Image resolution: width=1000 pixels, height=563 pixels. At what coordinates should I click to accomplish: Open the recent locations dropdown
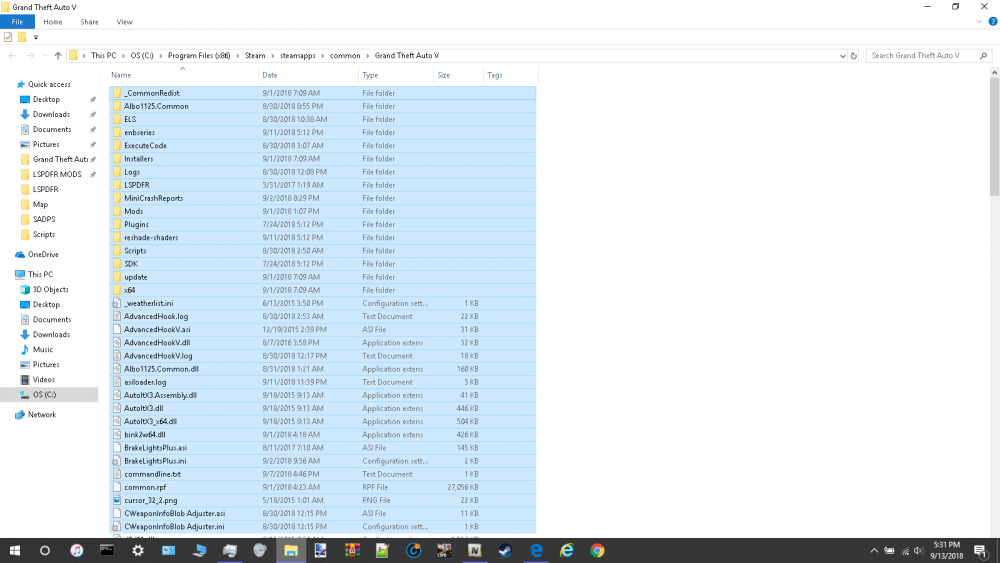45,55
